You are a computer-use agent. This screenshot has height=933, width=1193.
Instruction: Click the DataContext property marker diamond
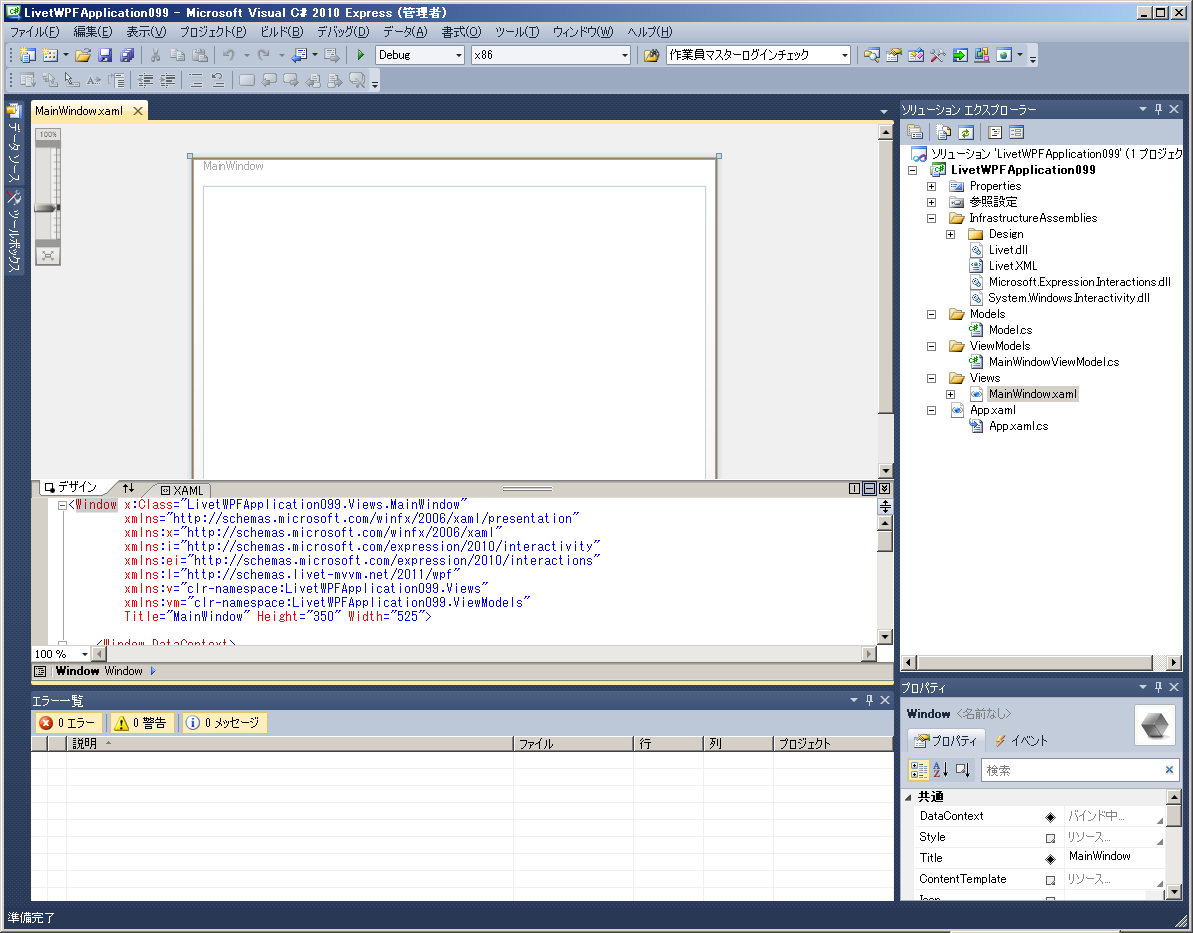(x=1050, y=817)
